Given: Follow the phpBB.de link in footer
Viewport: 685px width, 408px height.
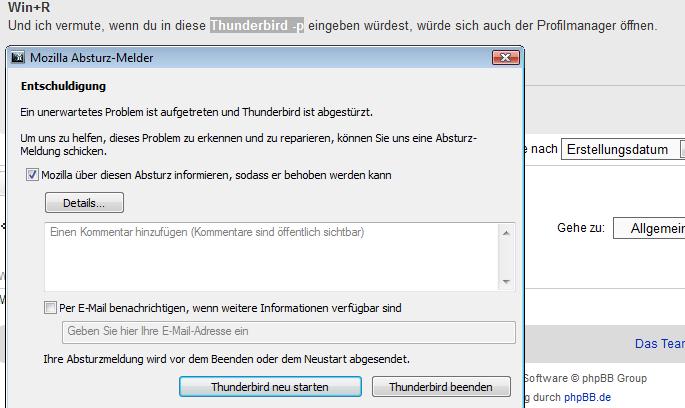Looking at the screenshot, I should pyautogui.click(x=588, y=398).
